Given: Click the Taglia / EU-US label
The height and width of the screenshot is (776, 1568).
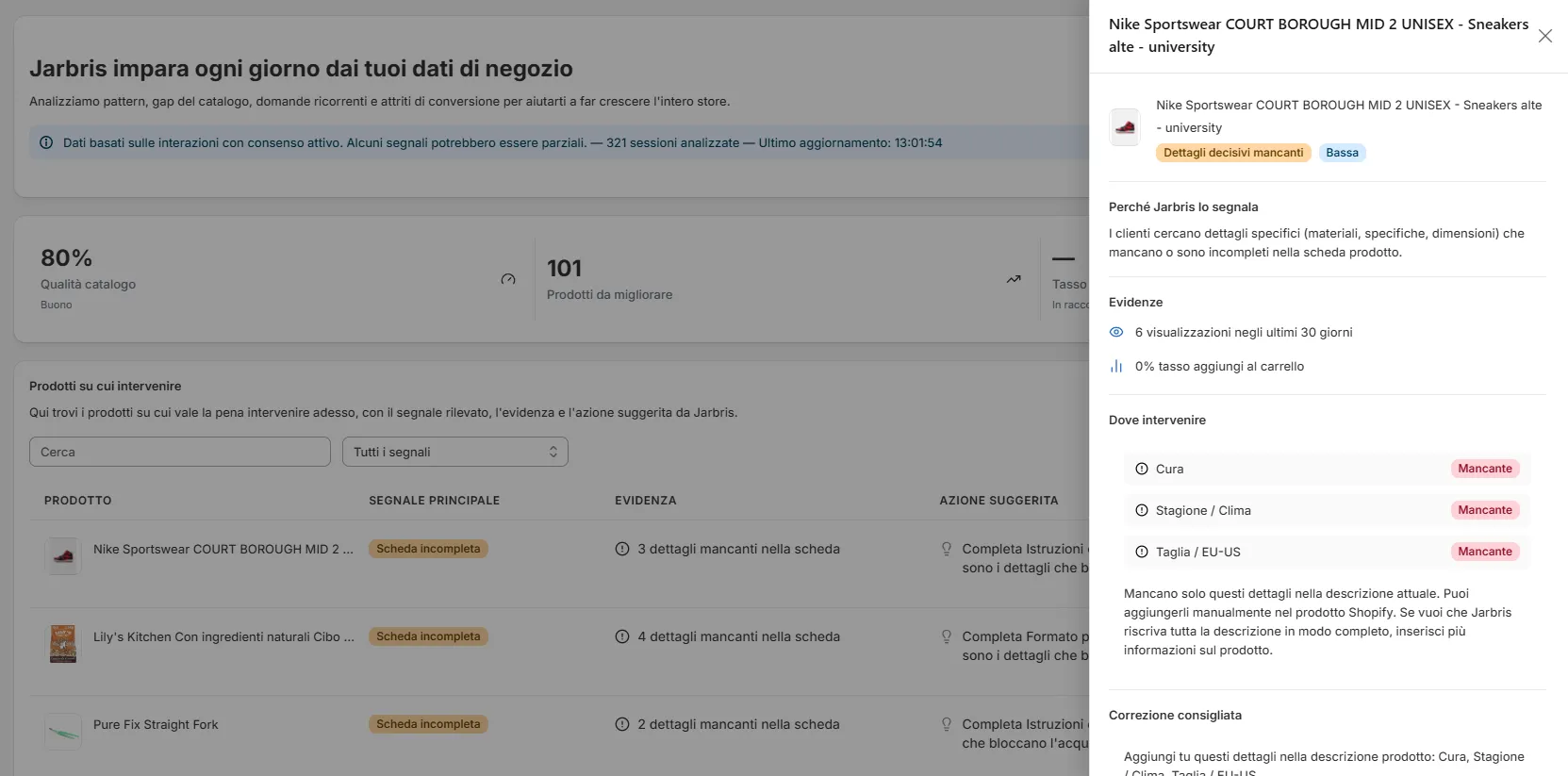Looking at the screenshot, I should (1198, 552).
